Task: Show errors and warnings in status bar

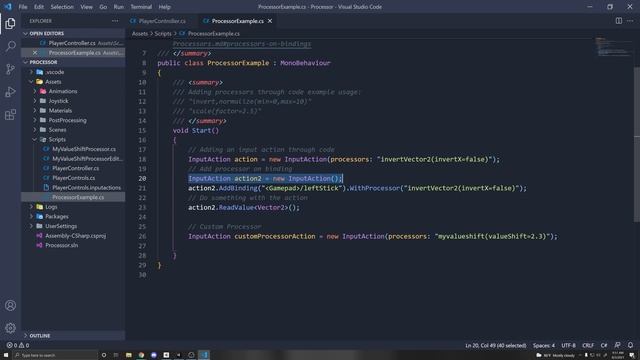Action: 18,345
